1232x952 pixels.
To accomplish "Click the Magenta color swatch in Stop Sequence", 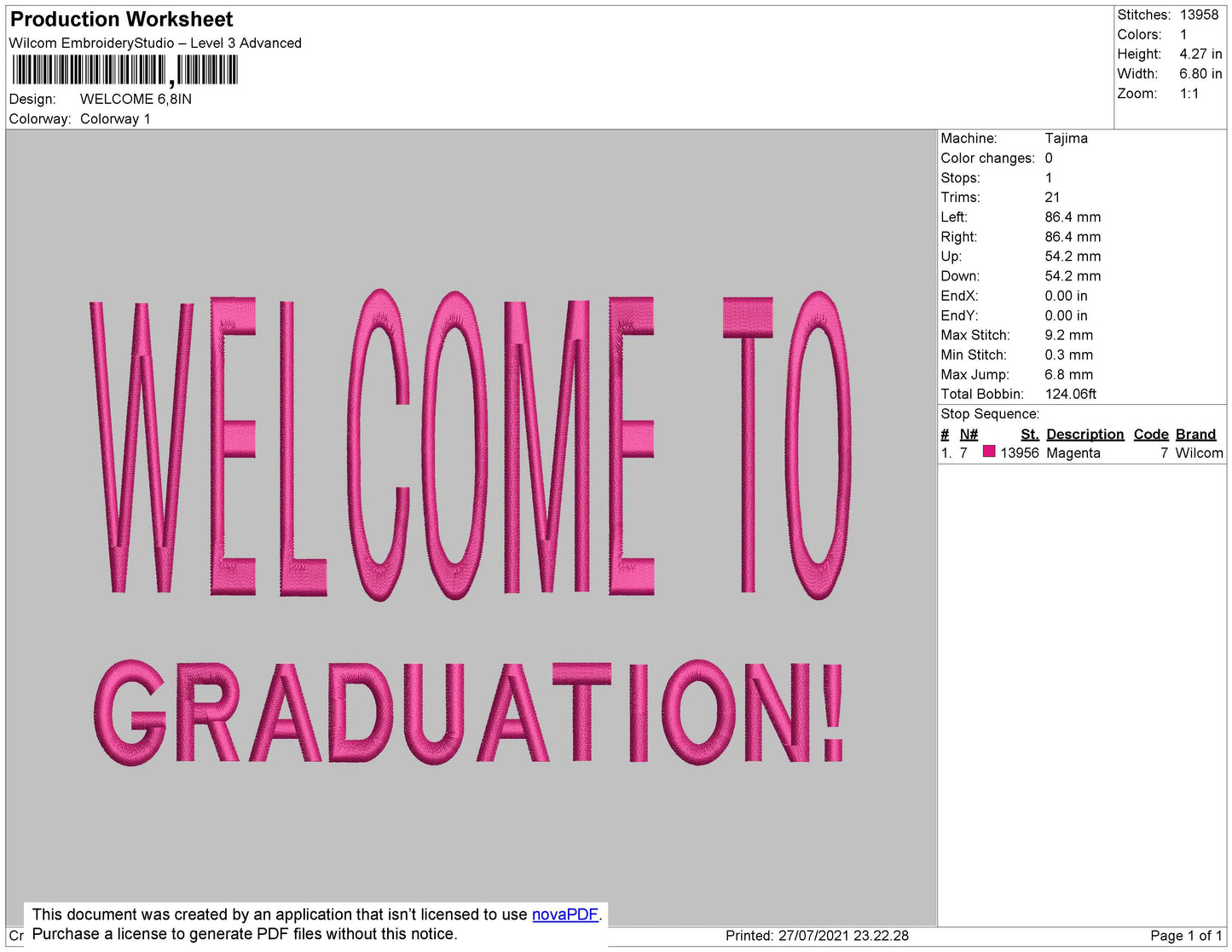I will click(x=989, y=452).
